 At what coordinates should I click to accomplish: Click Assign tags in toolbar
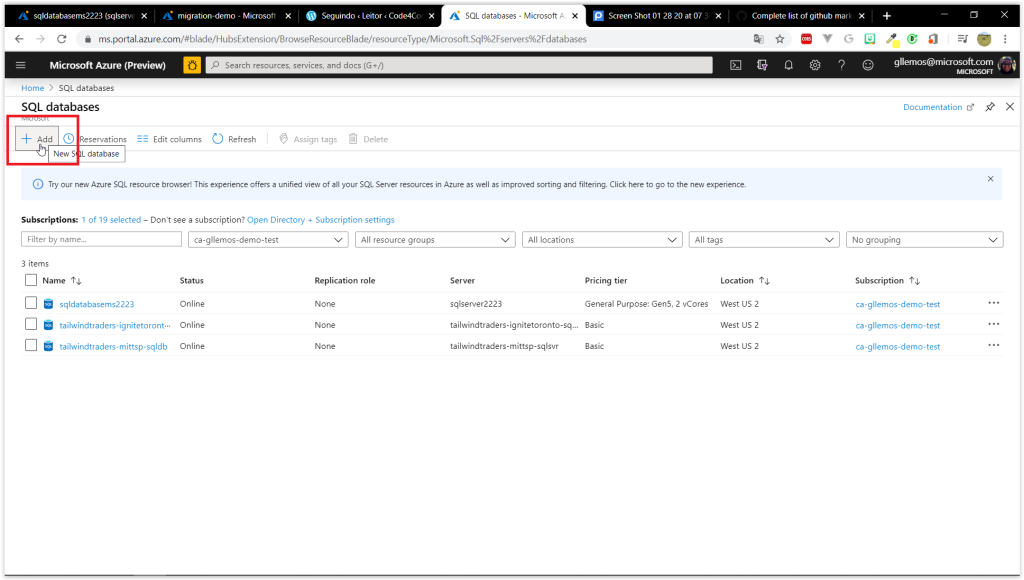tap(308, 139)
